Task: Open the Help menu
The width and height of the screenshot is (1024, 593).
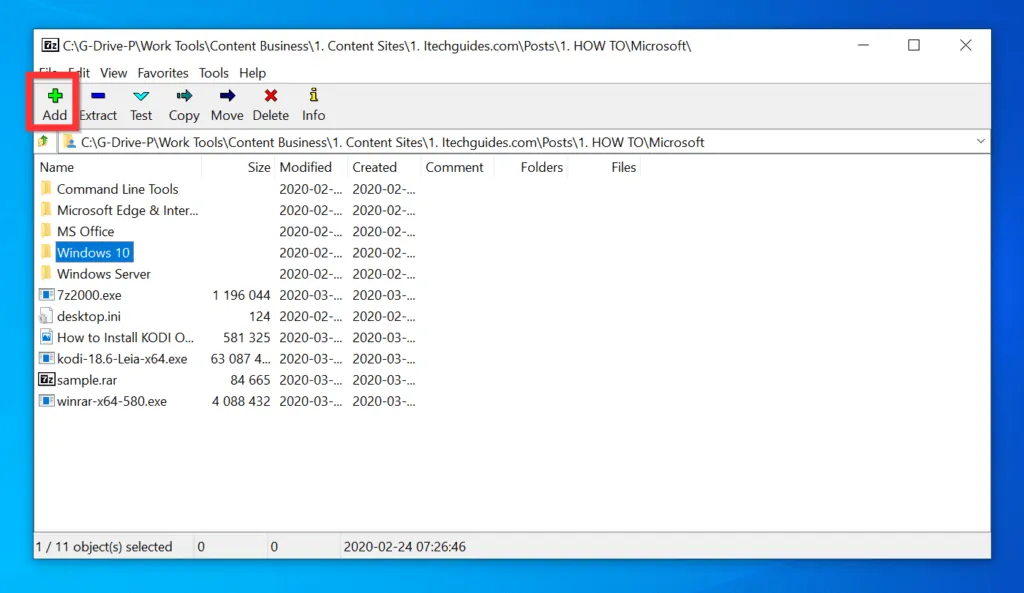Action: point(252,72)
